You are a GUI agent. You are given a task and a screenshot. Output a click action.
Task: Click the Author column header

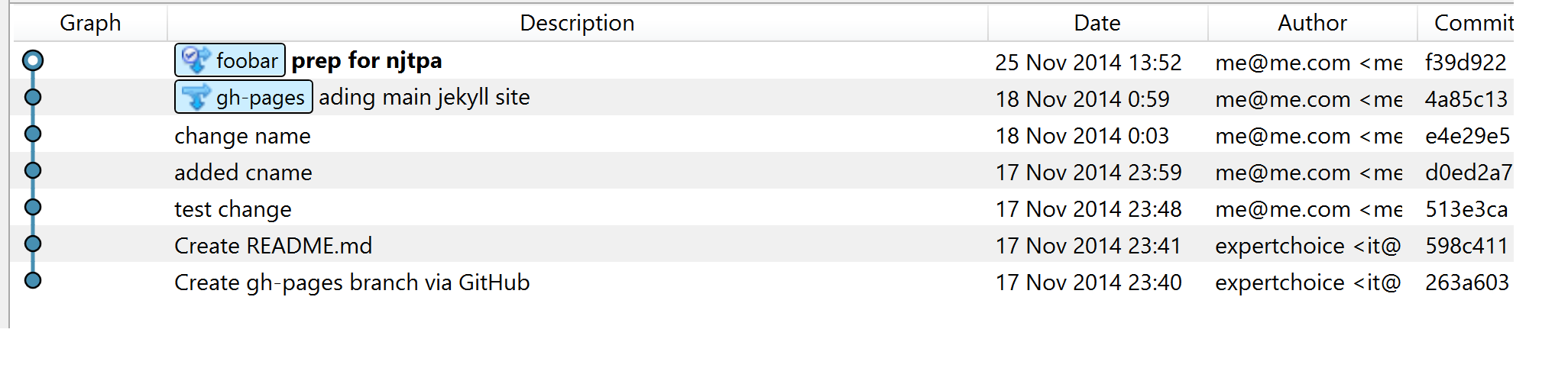[1312, 23]
